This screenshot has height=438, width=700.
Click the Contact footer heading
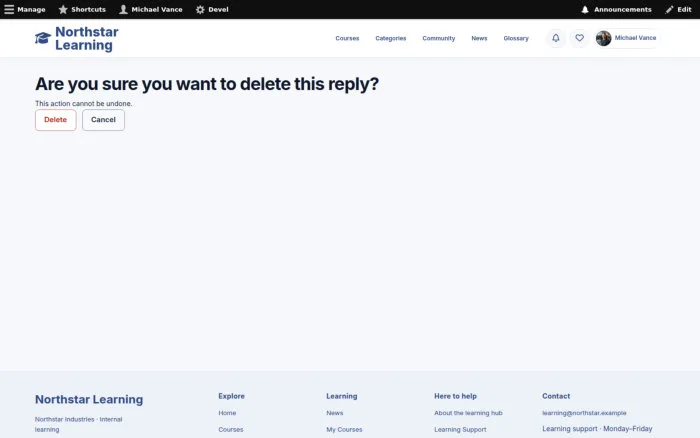click(x=556, y=396)
